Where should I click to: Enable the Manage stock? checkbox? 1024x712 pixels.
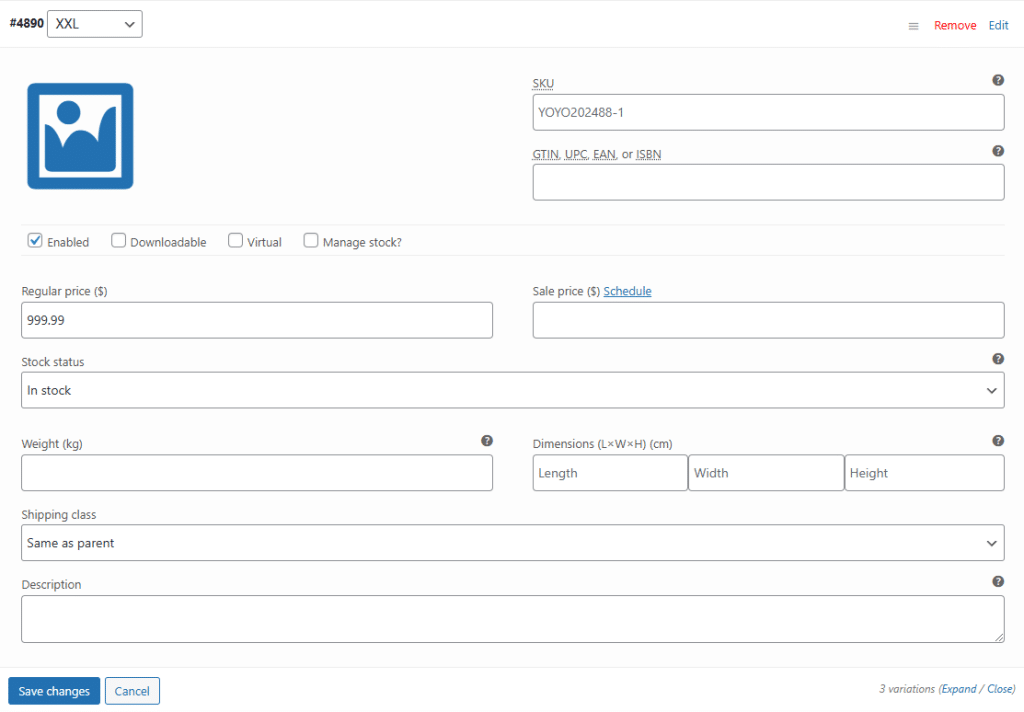[311, 240]
